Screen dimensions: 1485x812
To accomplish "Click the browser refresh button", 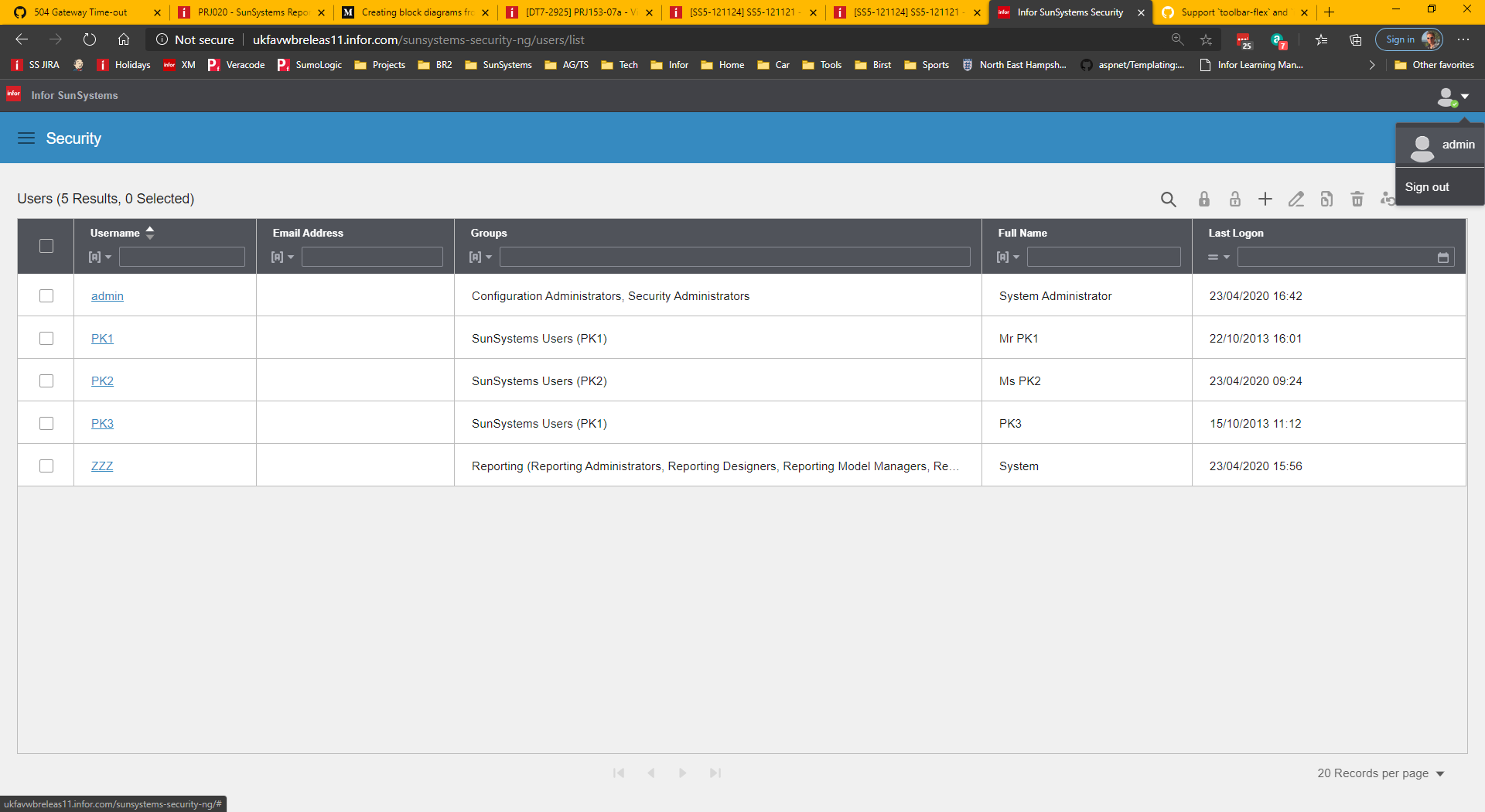I will 90,39.
